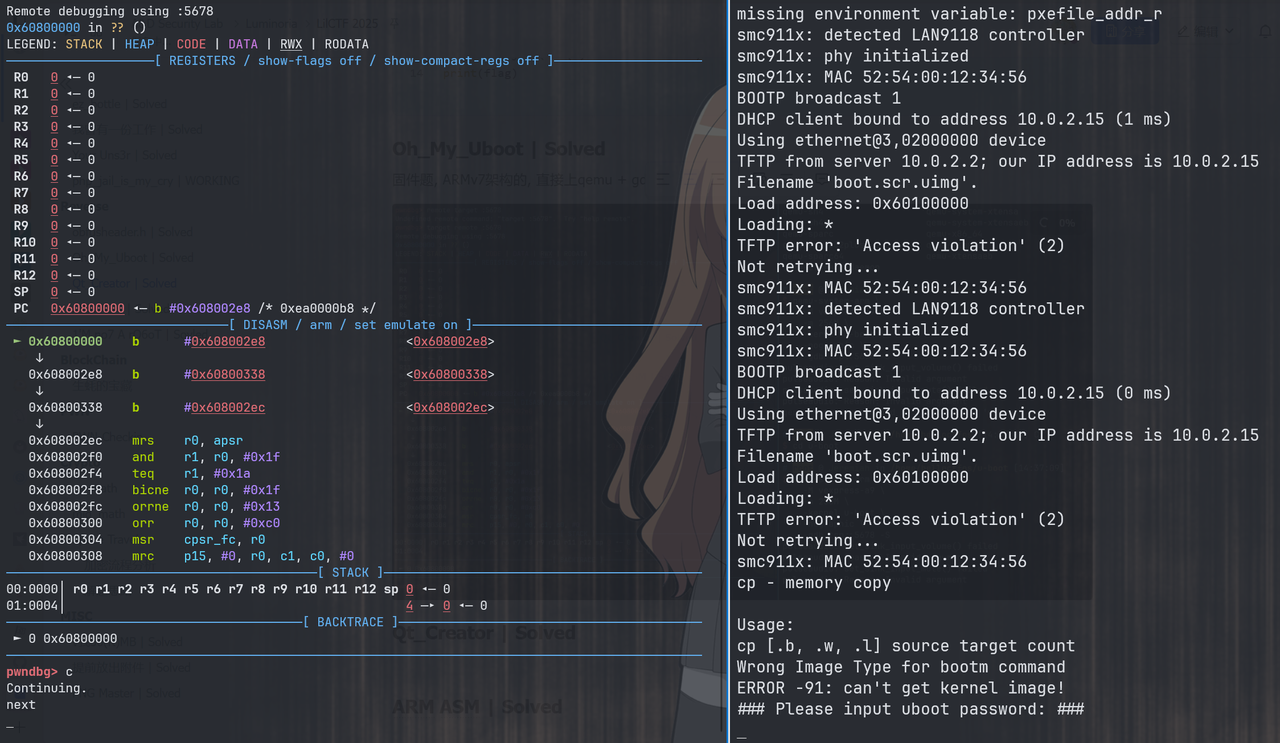Click the underlined RWX legend label

click(291, 44)
